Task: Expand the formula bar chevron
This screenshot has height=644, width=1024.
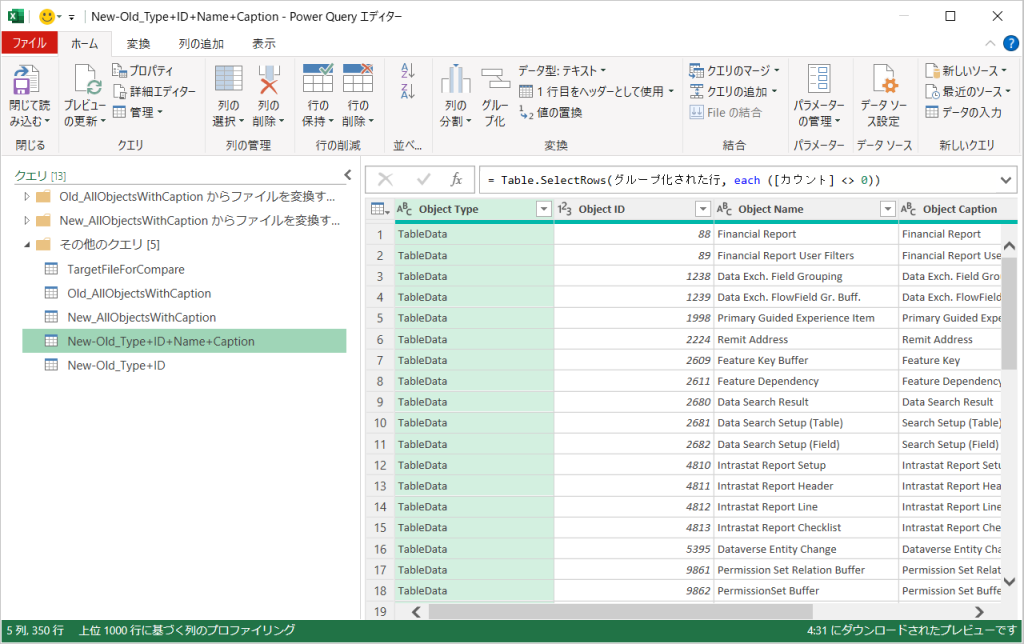Action: [1006, 180]
